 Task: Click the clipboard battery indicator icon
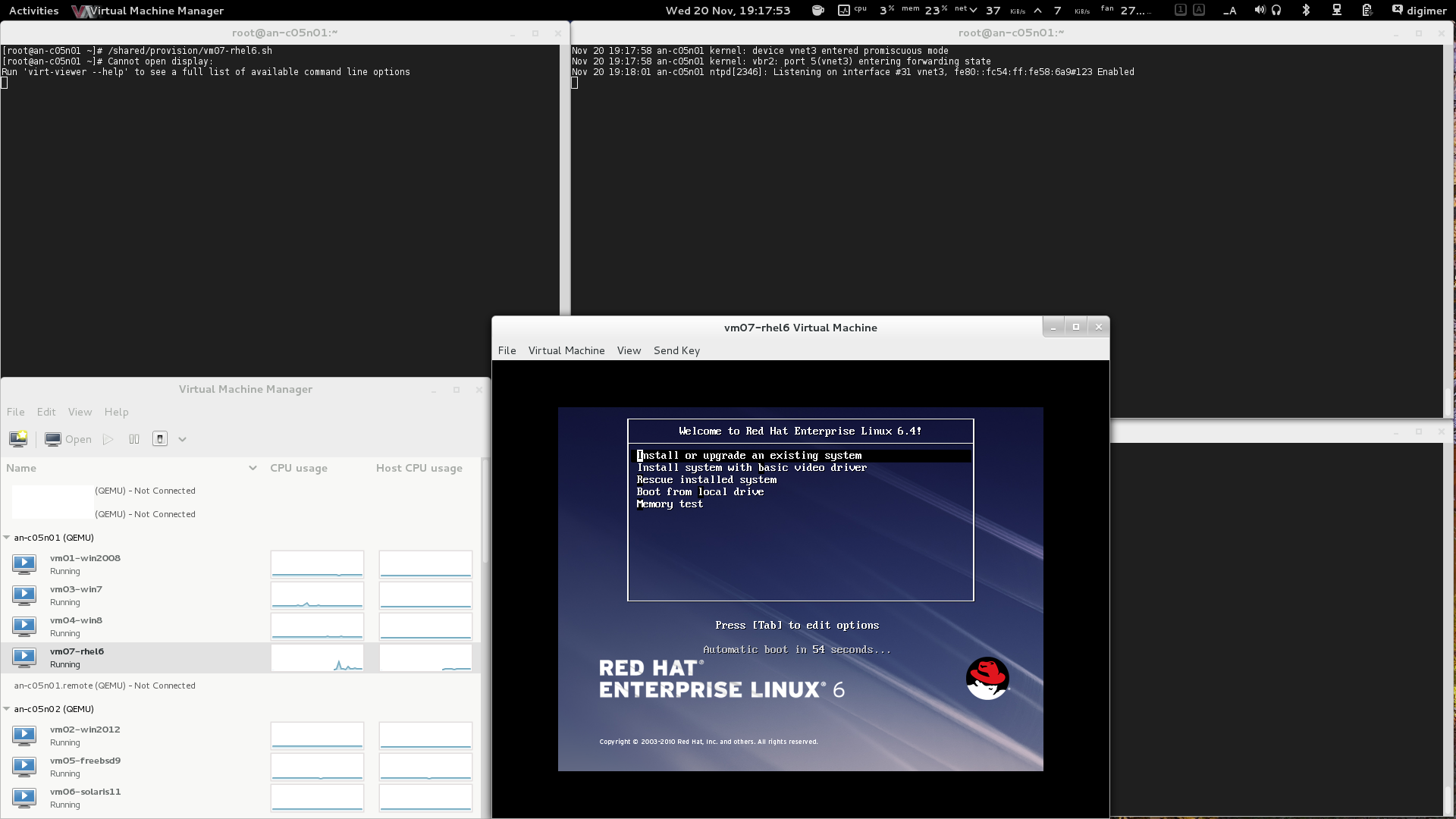click(1367, 11)
